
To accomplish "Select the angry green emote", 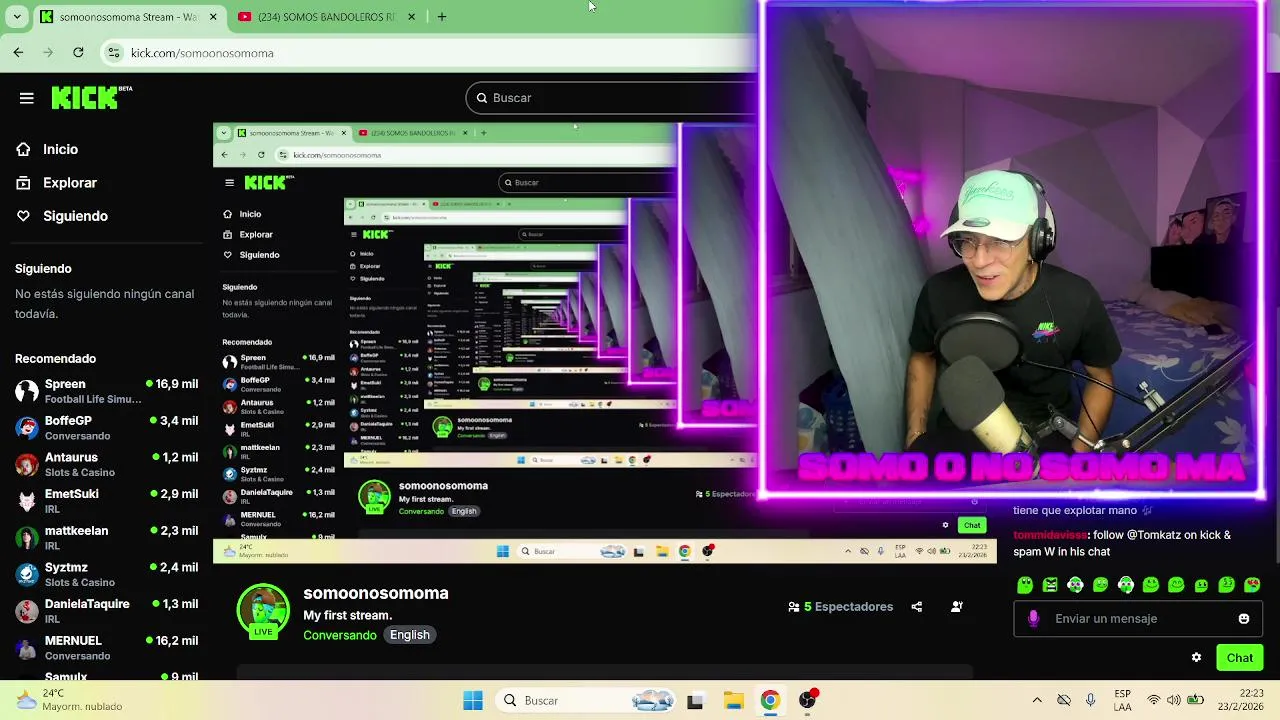I will click(x=1050, y=585).
